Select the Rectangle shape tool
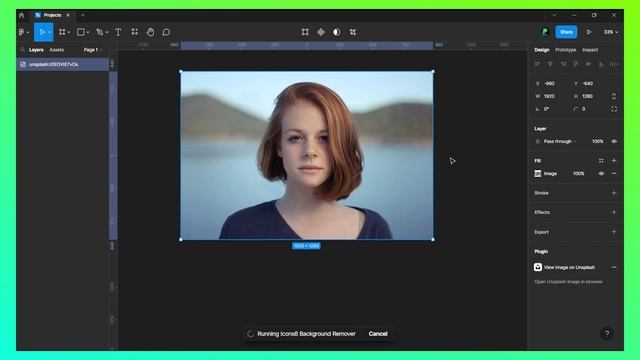The image size is (640, 360). click(x=81, y=32)
